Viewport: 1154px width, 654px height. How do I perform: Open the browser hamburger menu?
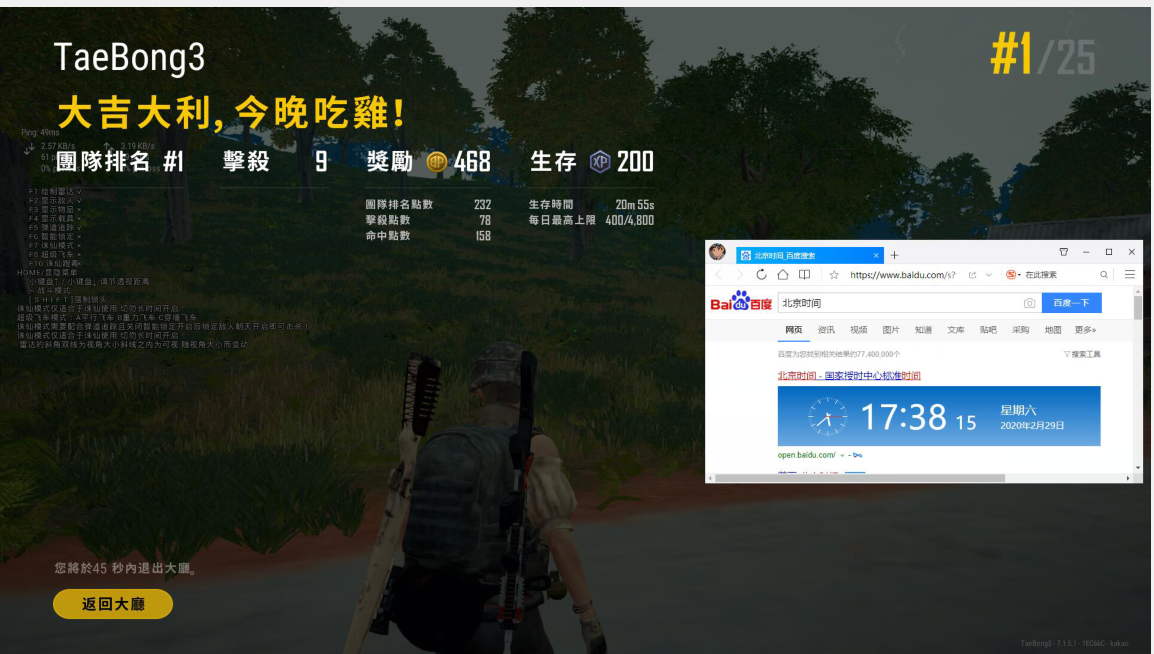pyautogui.click(x=1130, y=274)
